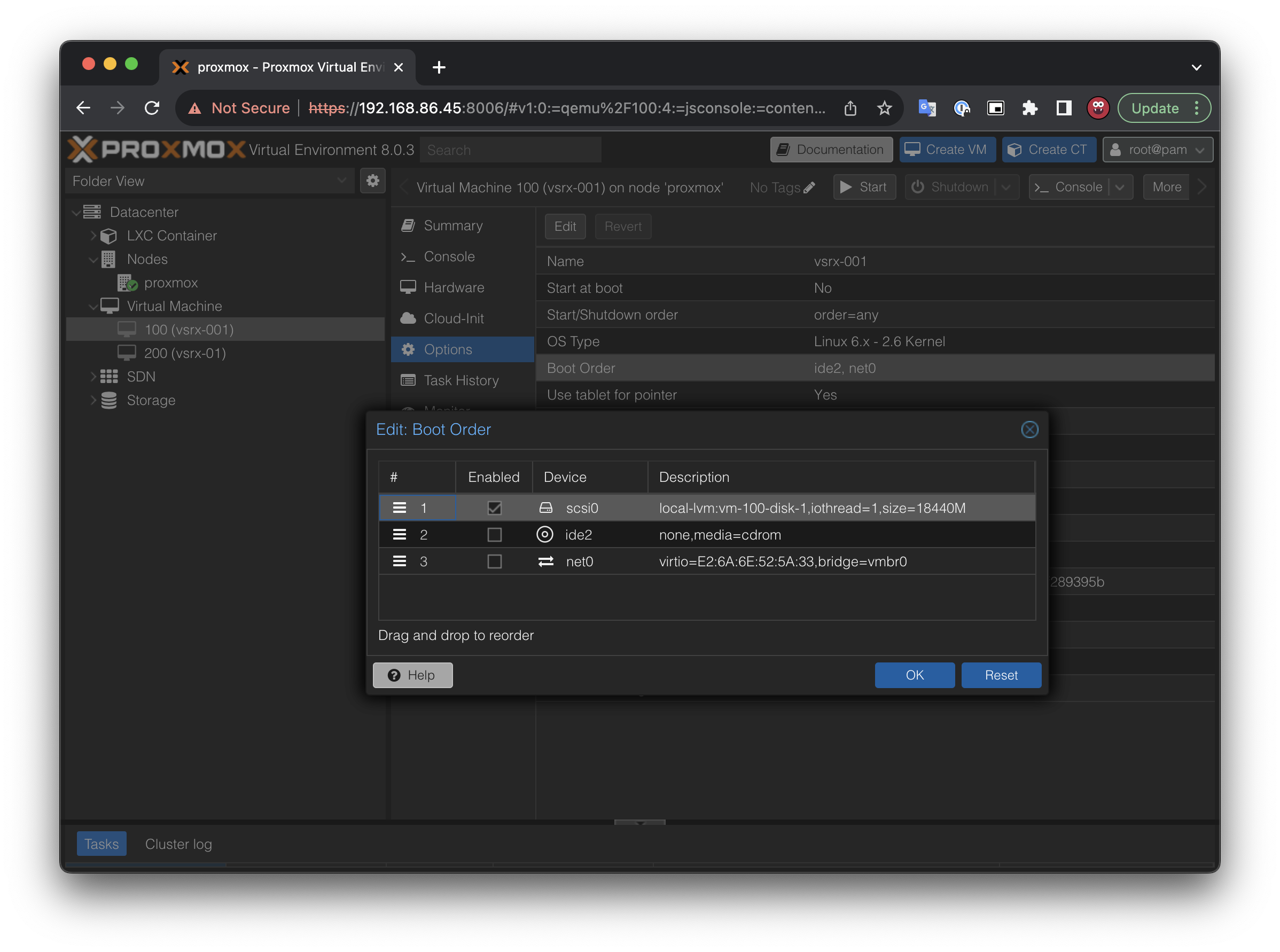Close the Edit Boot Order dialog
The width and height of the screenshot is (1280, 952).
pos(1029,430)
